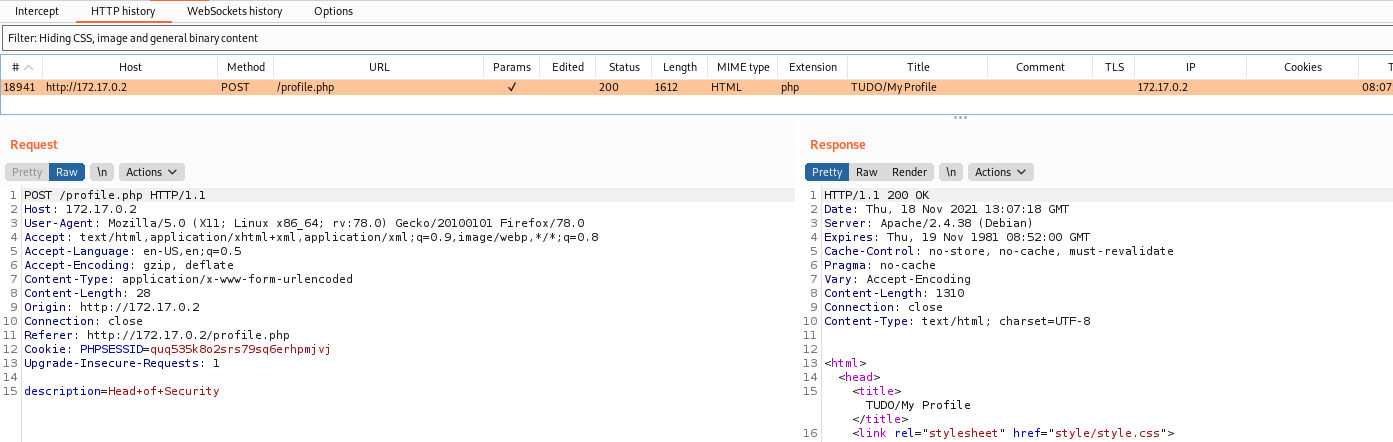Sort by Method column header
This screenshot has width=1393, height=442.
click(x=245, y=67)
